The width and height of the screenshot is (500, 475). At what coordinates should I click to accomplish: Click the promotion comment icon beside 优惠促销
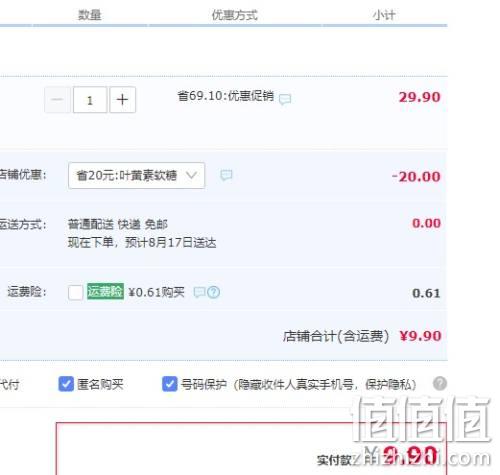pyautogui.click(x=285, y=99)
